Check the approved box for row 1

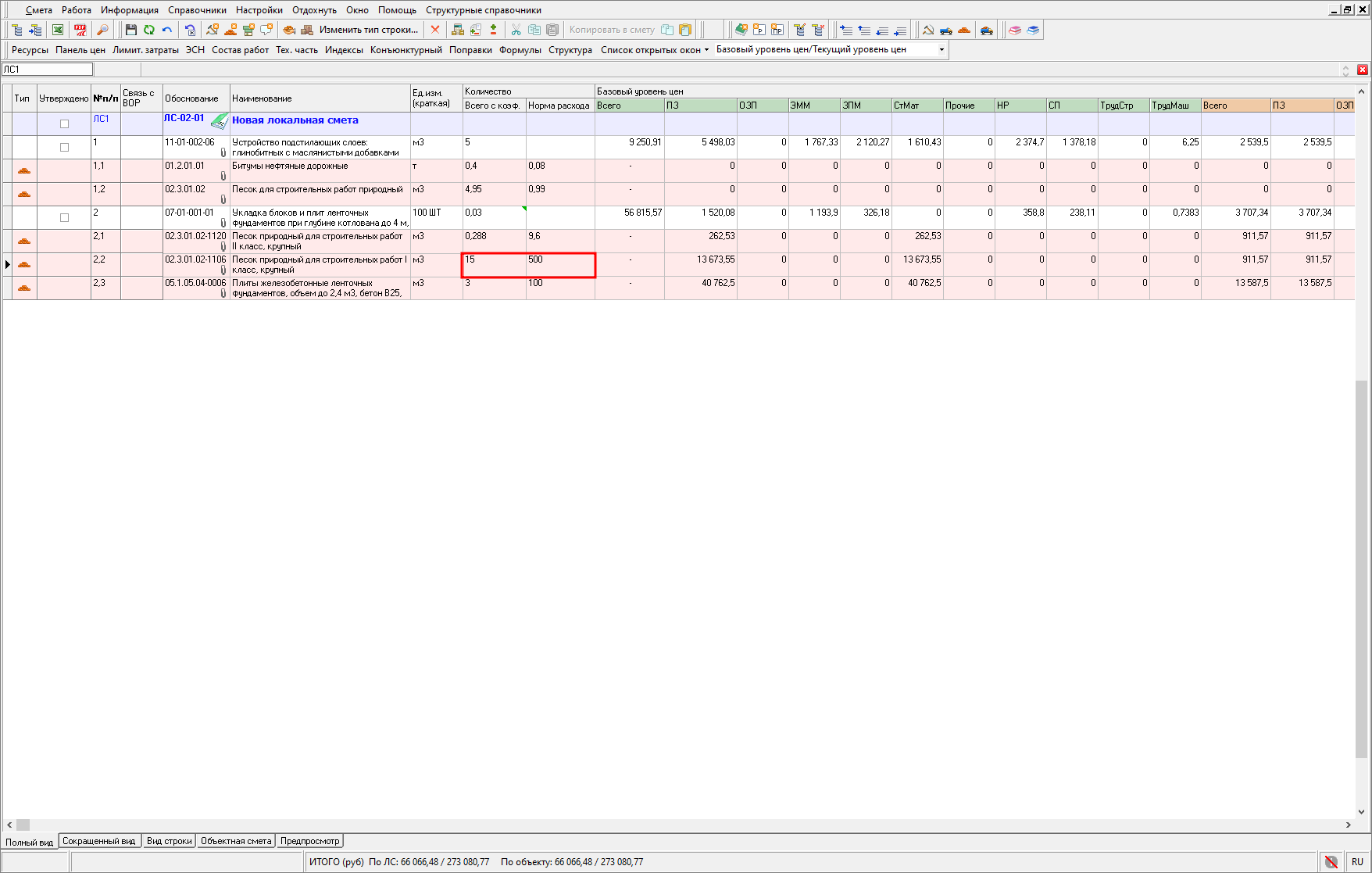click(x=65, y=148)
